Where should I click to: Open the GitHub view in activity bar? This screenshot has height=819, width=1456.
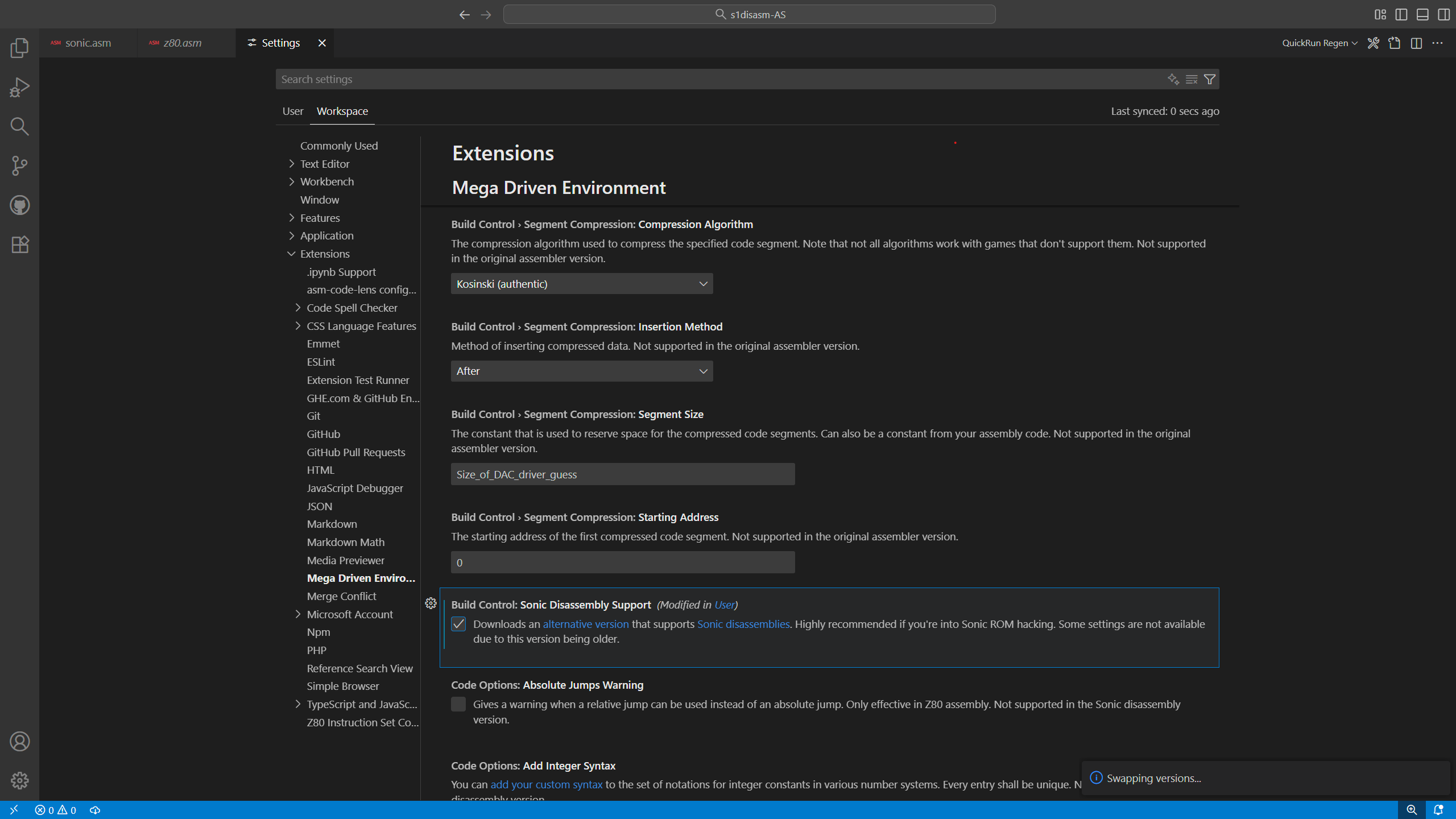(x=19, y=205)
